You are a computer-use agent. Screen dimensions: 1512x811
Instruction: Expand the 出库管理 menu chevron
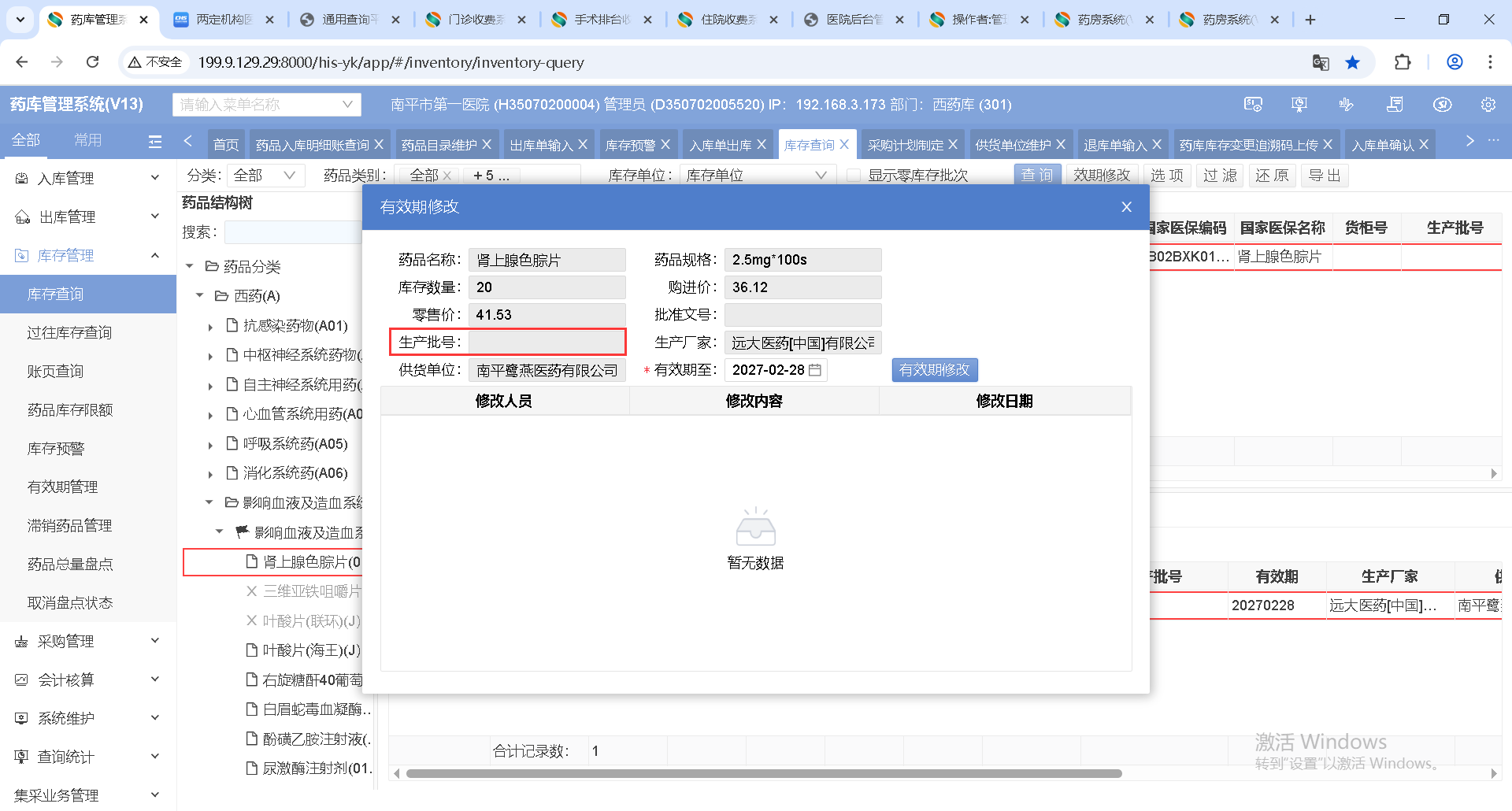tap(155, 217)
